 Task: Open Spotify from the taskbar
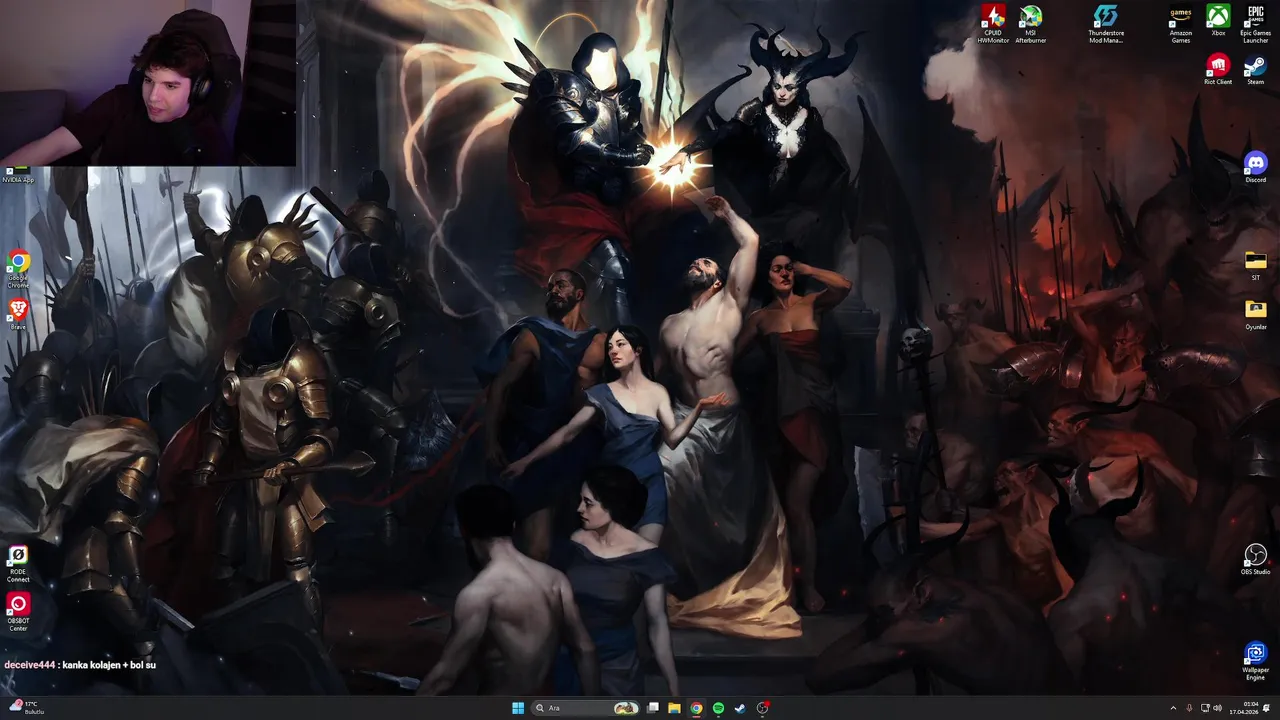[718, 708]
